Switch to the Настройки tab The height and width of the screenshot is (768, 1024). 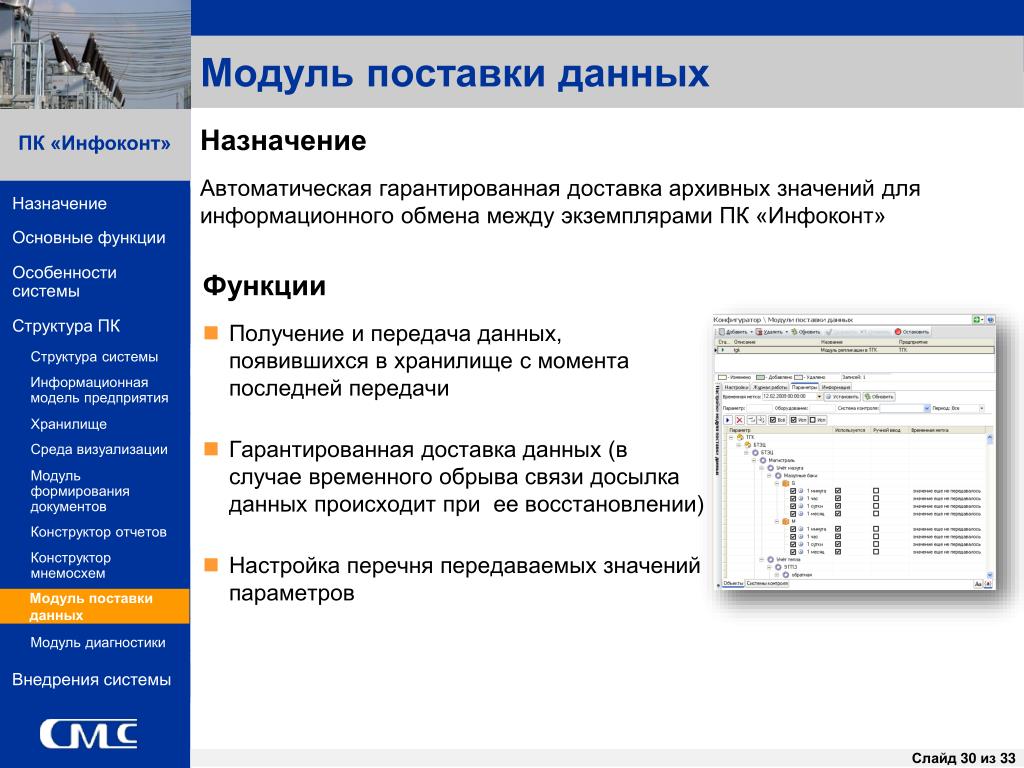click(x=736, y=387)
